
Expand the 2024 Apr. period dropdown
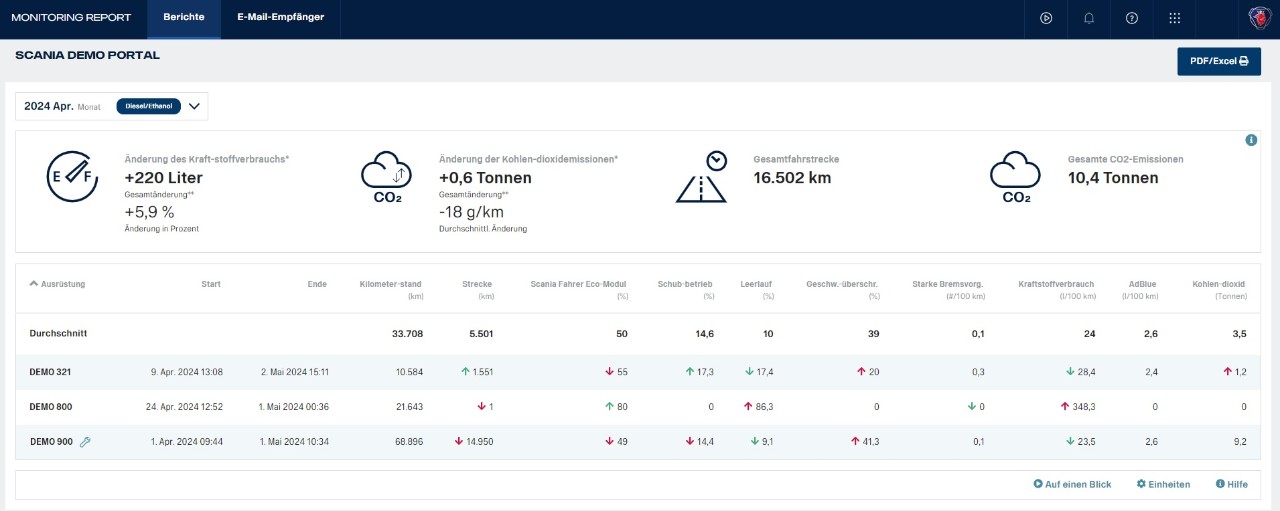[194, 106]
